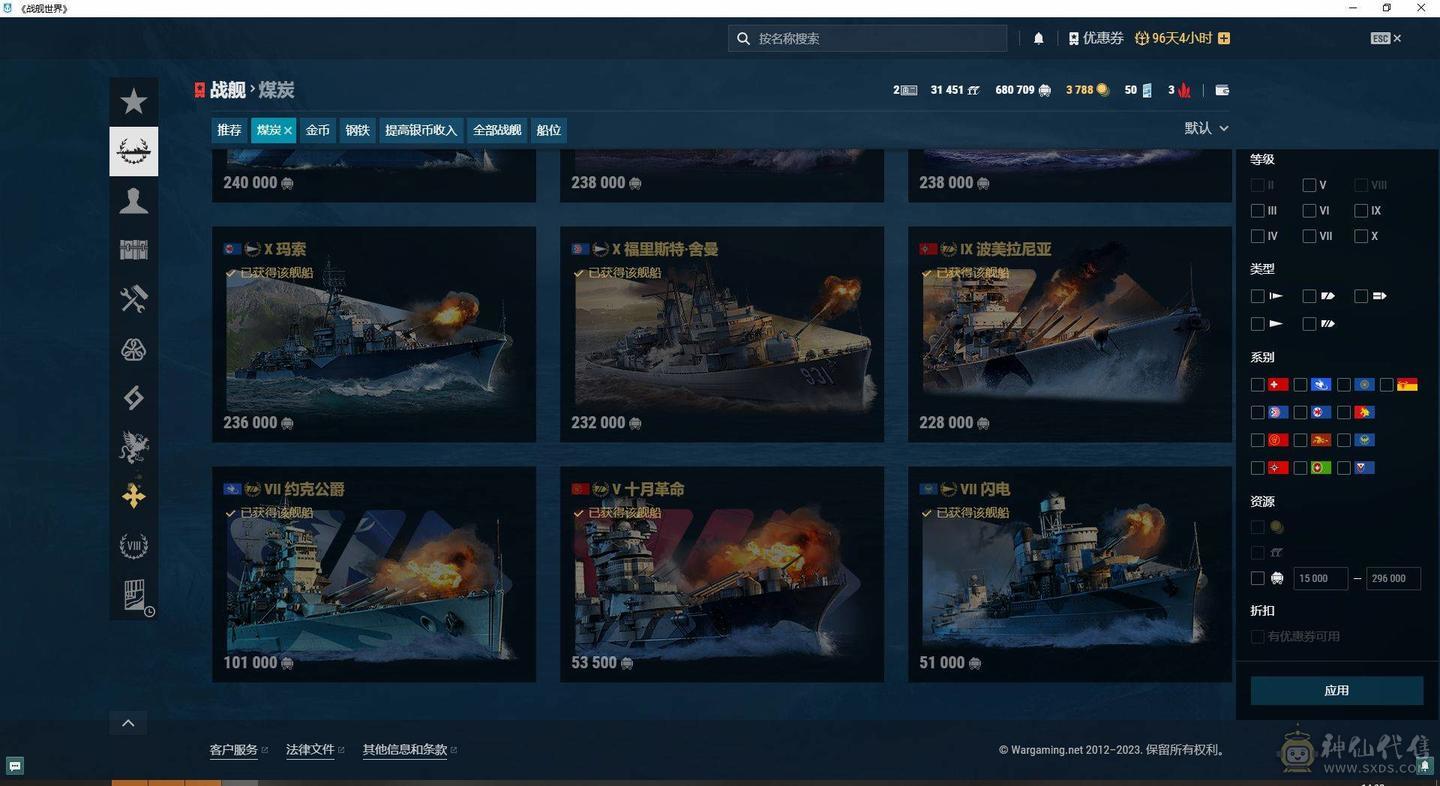The image size is (1440, 786).
Task: Click 战舰 in the breadcrumb
Action: point(227,90)
